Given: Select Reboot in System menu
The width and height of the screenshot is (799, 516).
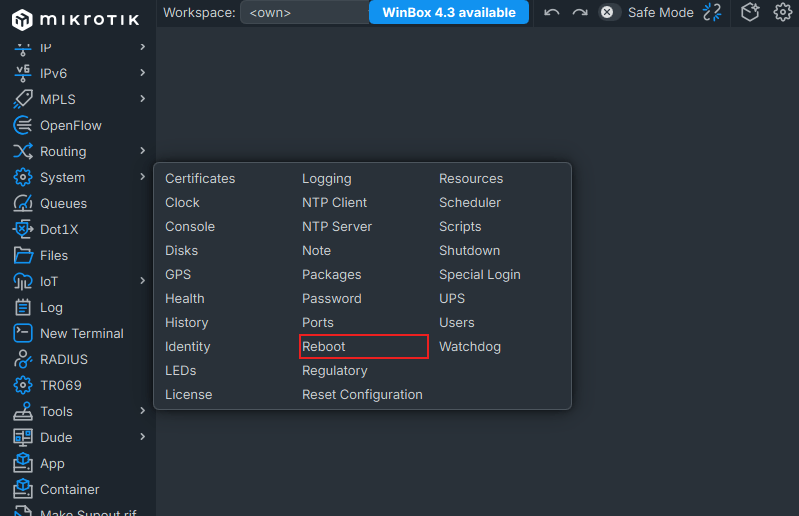Looking at the screenshot, I should coord(324,347).
